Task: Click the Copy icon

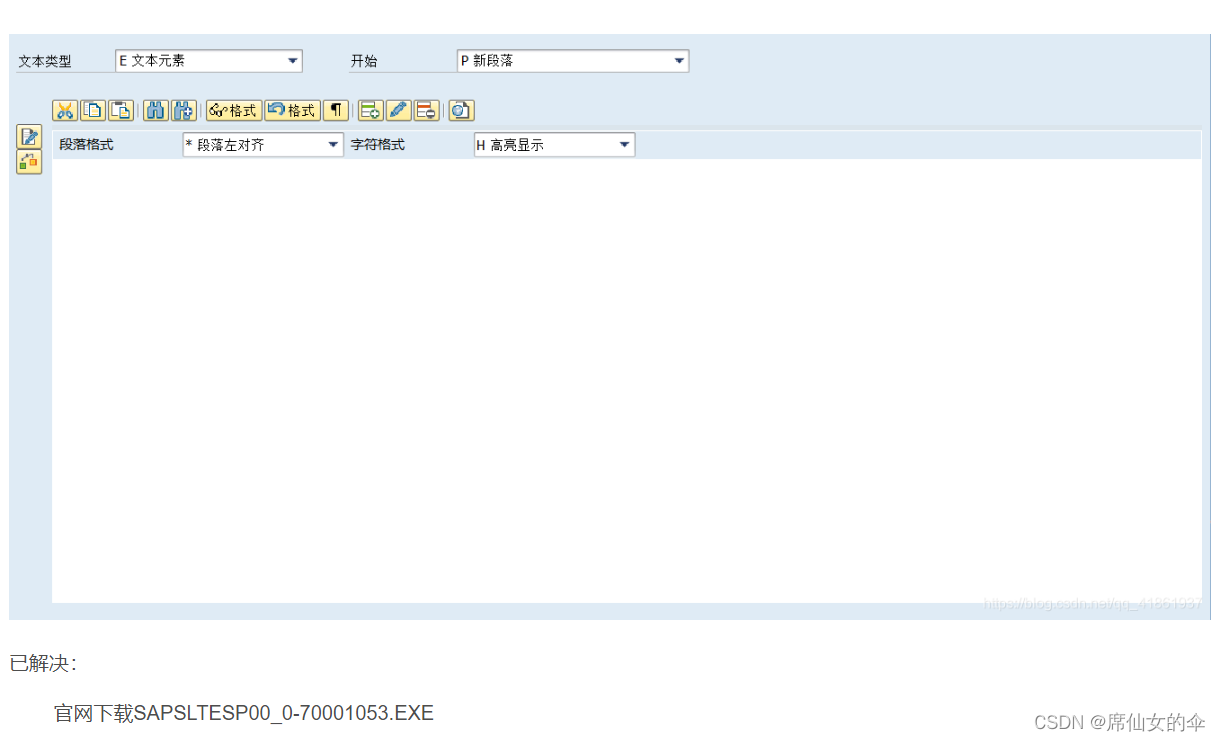Action: coord(93,110)
